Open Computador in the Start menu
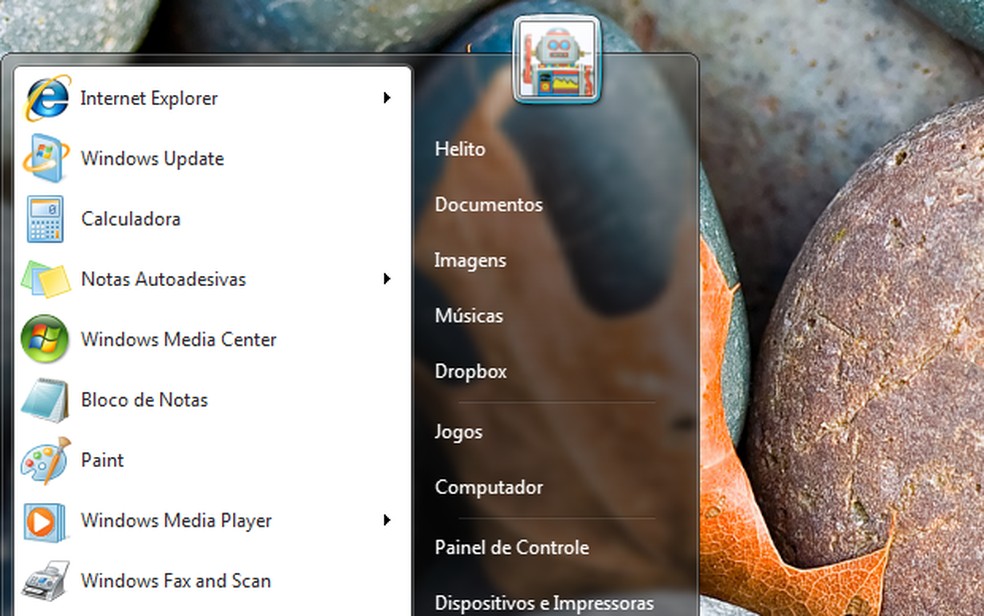This screenshot has width=984, height=616. tap(489, 487)
